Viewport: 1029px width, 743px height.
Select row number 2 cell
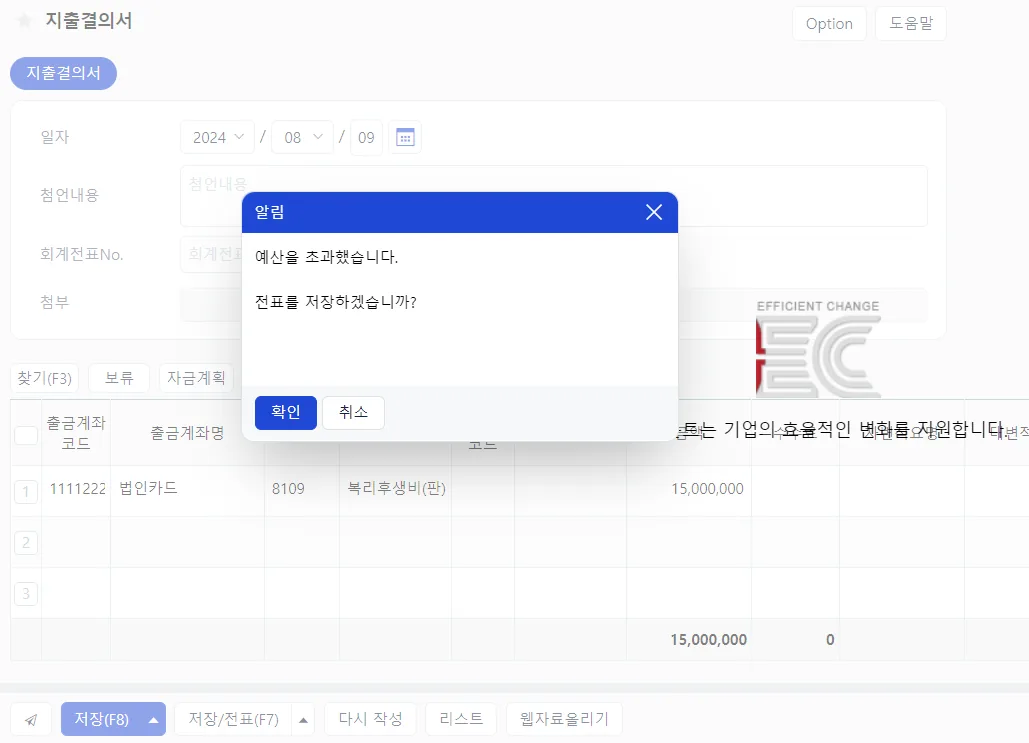pyautogui.click(x=26, y=543)
